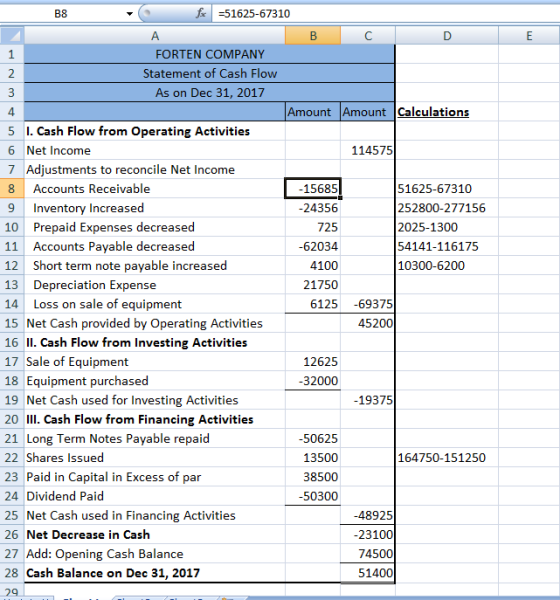Click investing total -19375

click(373, 400)
